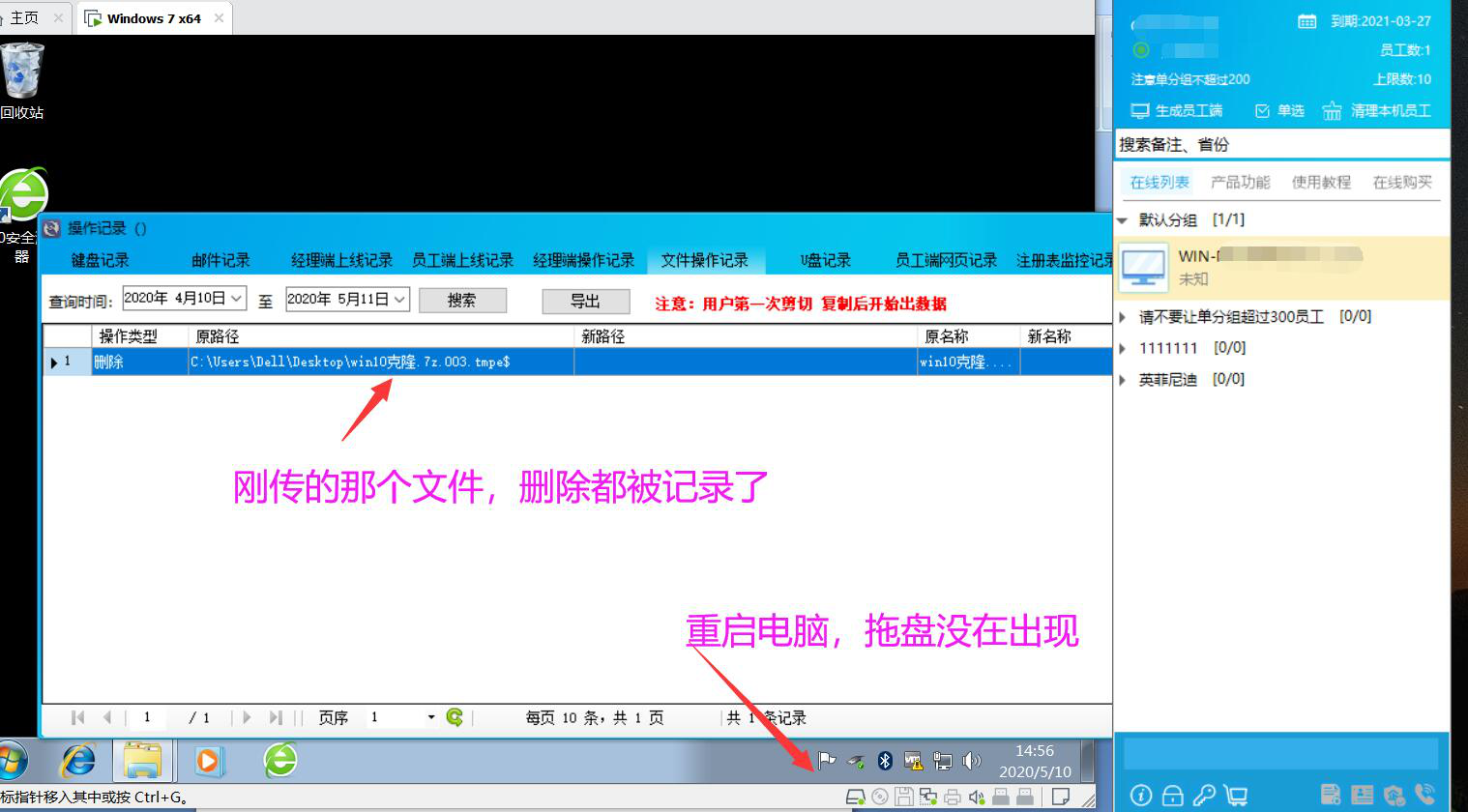Toggle the 单选 checkbox
This screenshot has width=1468, height=812.
[1262, 111]
